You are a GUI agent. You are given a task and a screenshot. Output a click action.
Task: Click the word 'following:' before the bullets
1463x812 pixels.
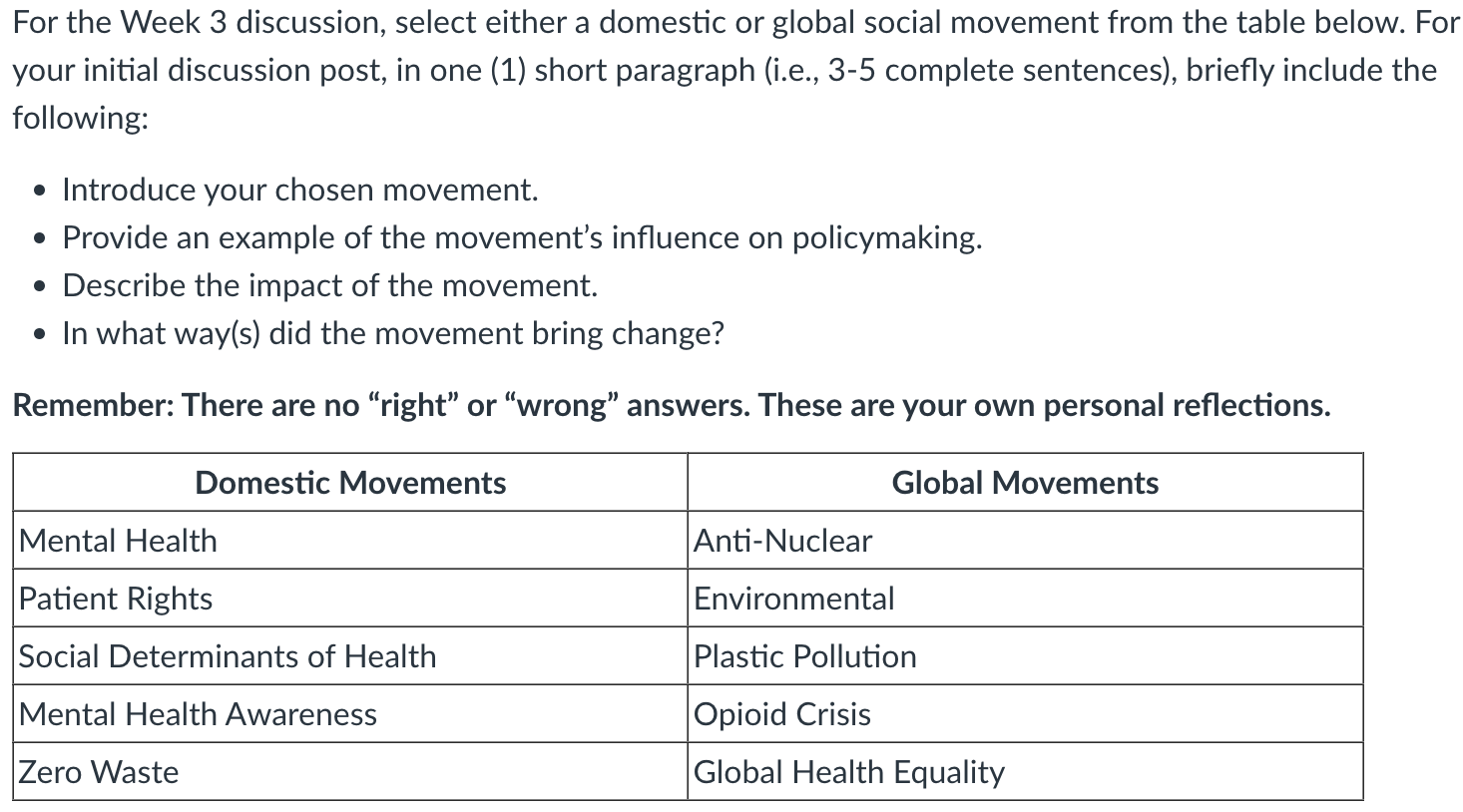(81, 118)
